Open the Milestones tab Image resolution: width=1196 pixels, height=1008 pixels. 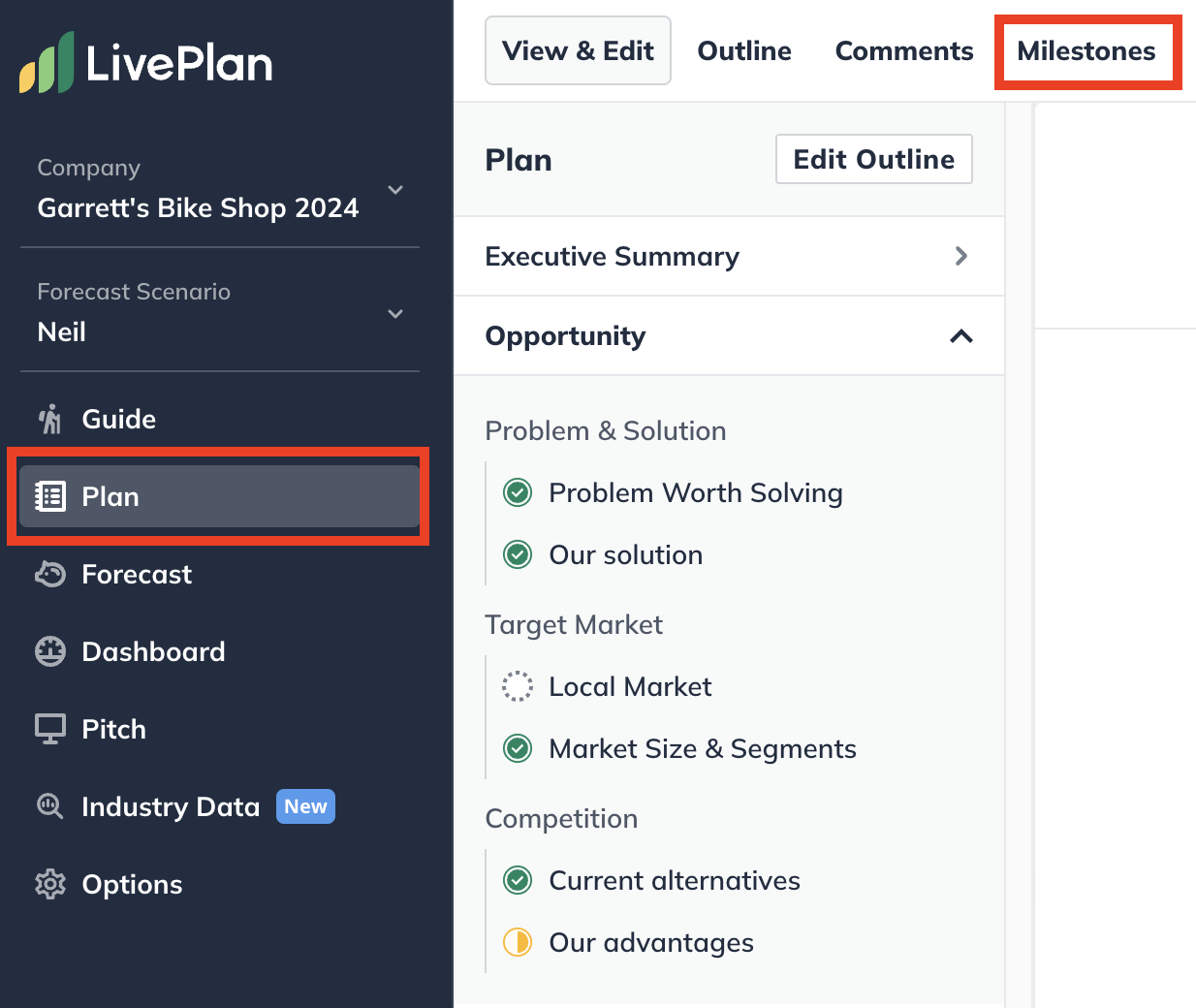click(1086, 50)
